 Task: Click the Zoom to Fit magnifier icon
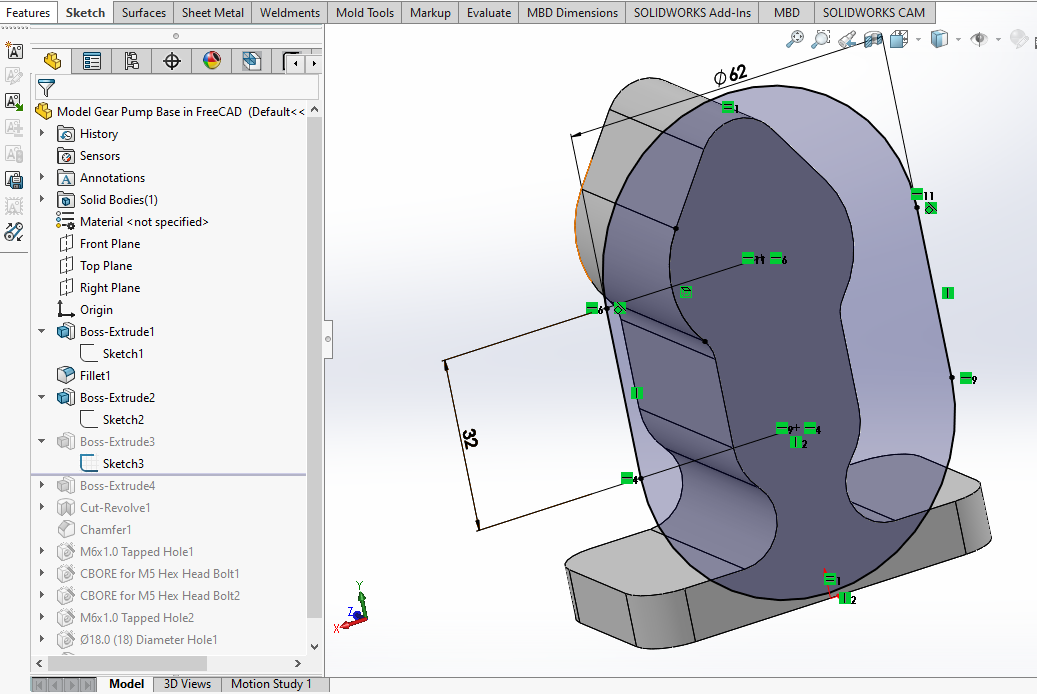pyautogui.click(x=795, y=39)
